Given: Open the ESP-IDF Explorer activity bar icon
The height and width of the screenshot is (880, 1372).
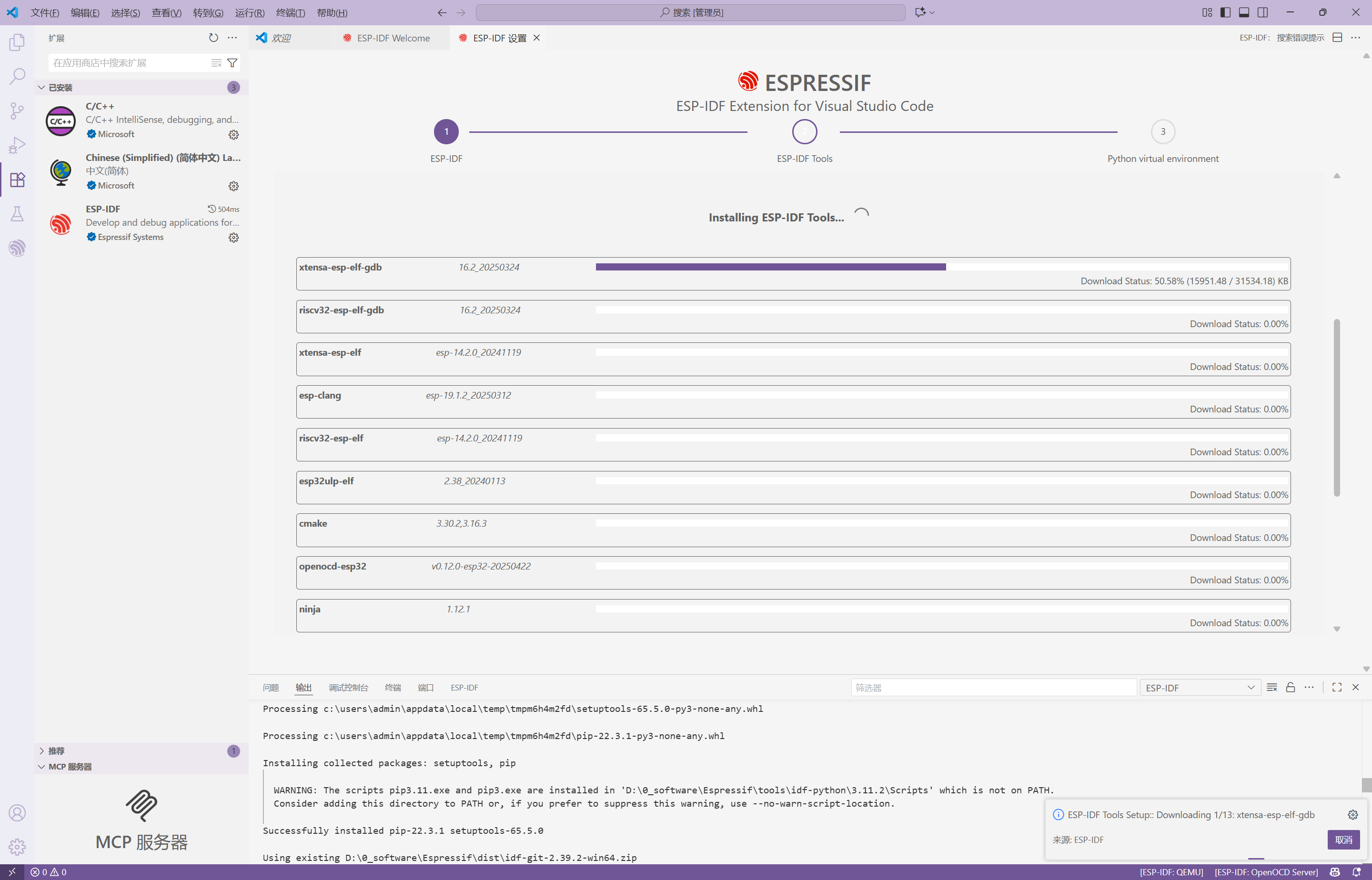Looking at the screenshot, I should 17,248.
